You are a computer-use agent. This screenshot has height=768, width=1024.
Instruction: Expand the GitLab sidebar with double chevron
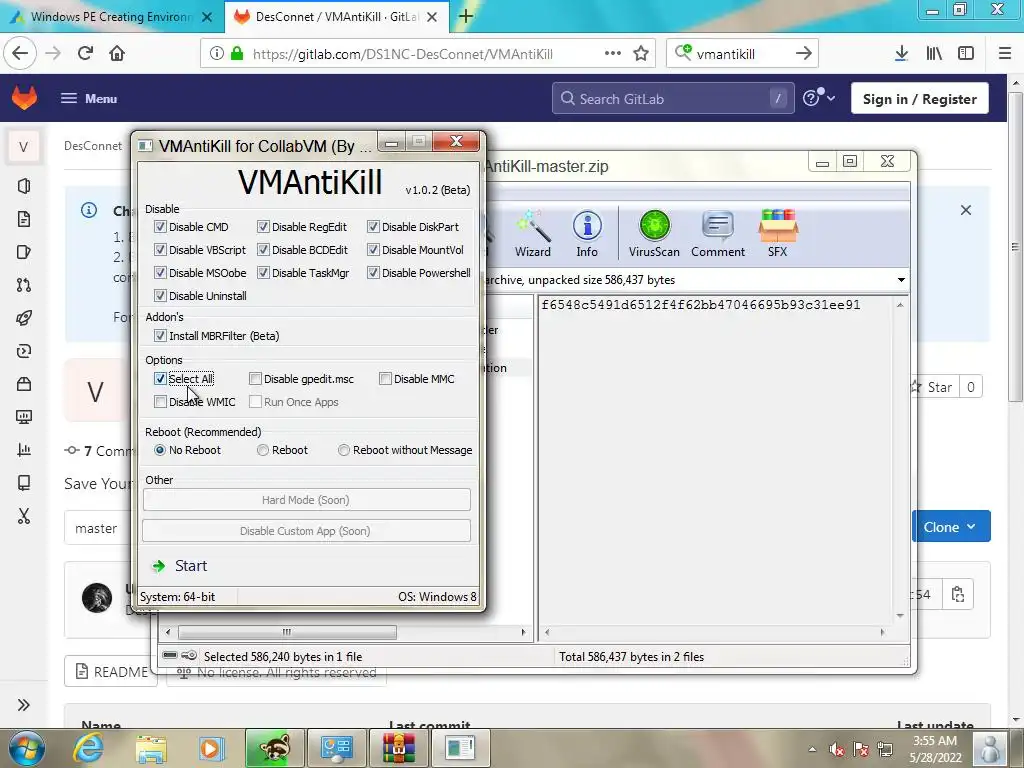click(x=24, y=705)
